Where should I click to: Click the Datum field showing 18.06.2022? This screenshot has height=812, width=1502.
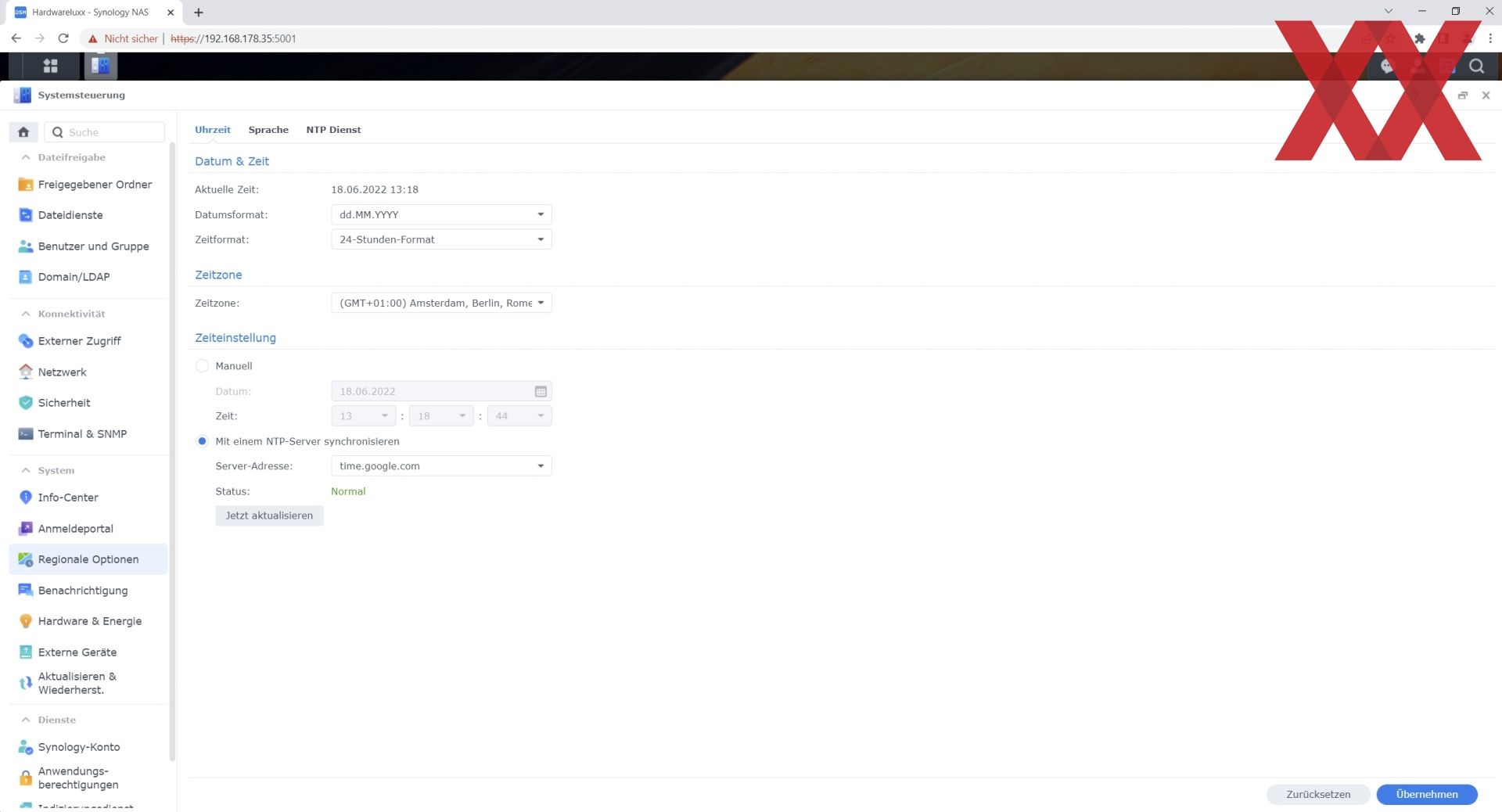pyautogui.click(x=441, y=391)
